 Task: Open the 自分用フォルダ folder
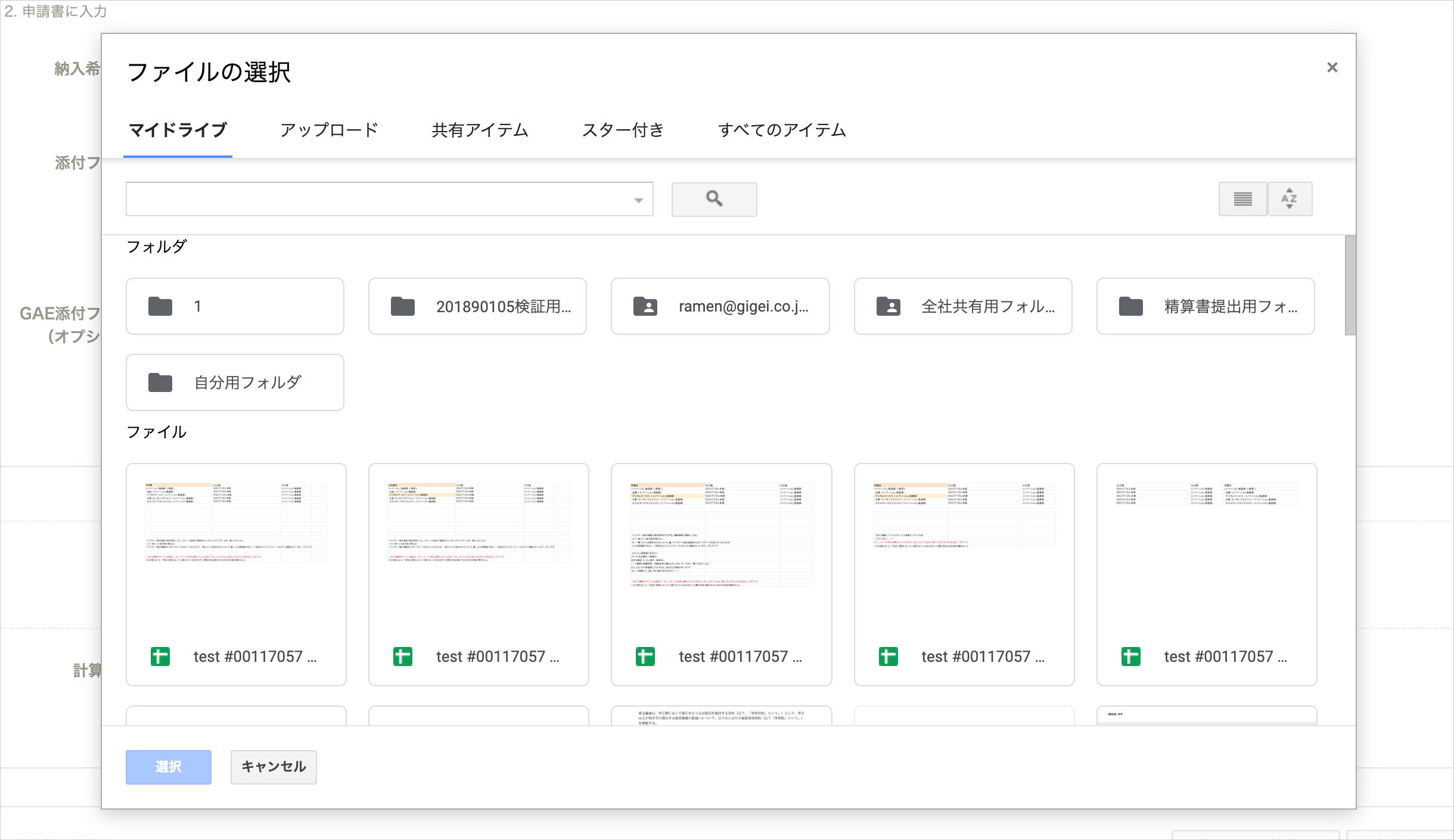(x=235, y=382)
